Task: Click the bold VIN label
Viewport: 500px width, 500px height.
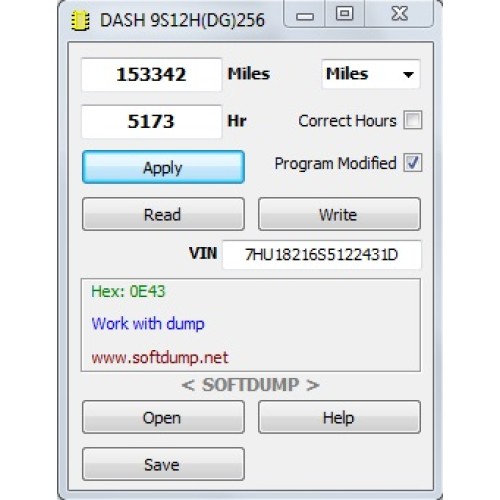Action: pyautogui.click(x=203, y=253)
